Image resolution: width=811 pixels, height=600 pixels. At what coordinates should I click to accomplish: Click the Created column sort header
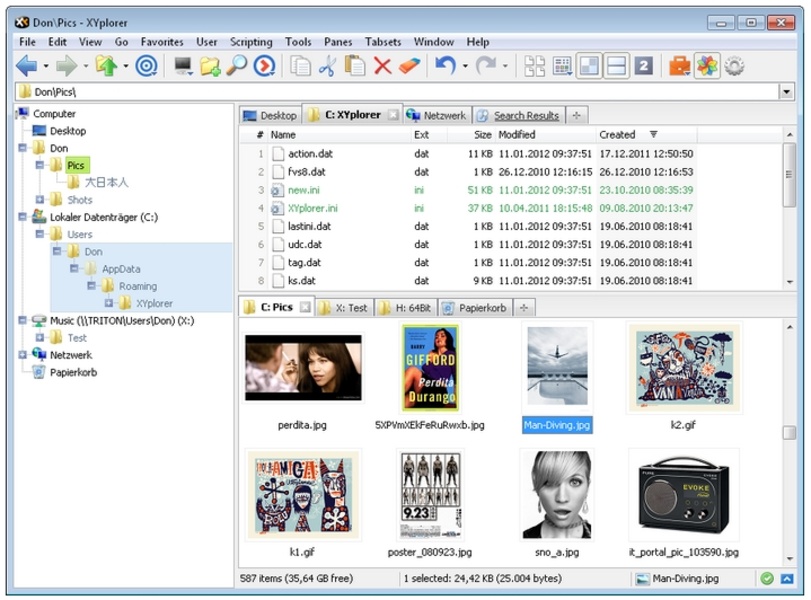[617, 134]
